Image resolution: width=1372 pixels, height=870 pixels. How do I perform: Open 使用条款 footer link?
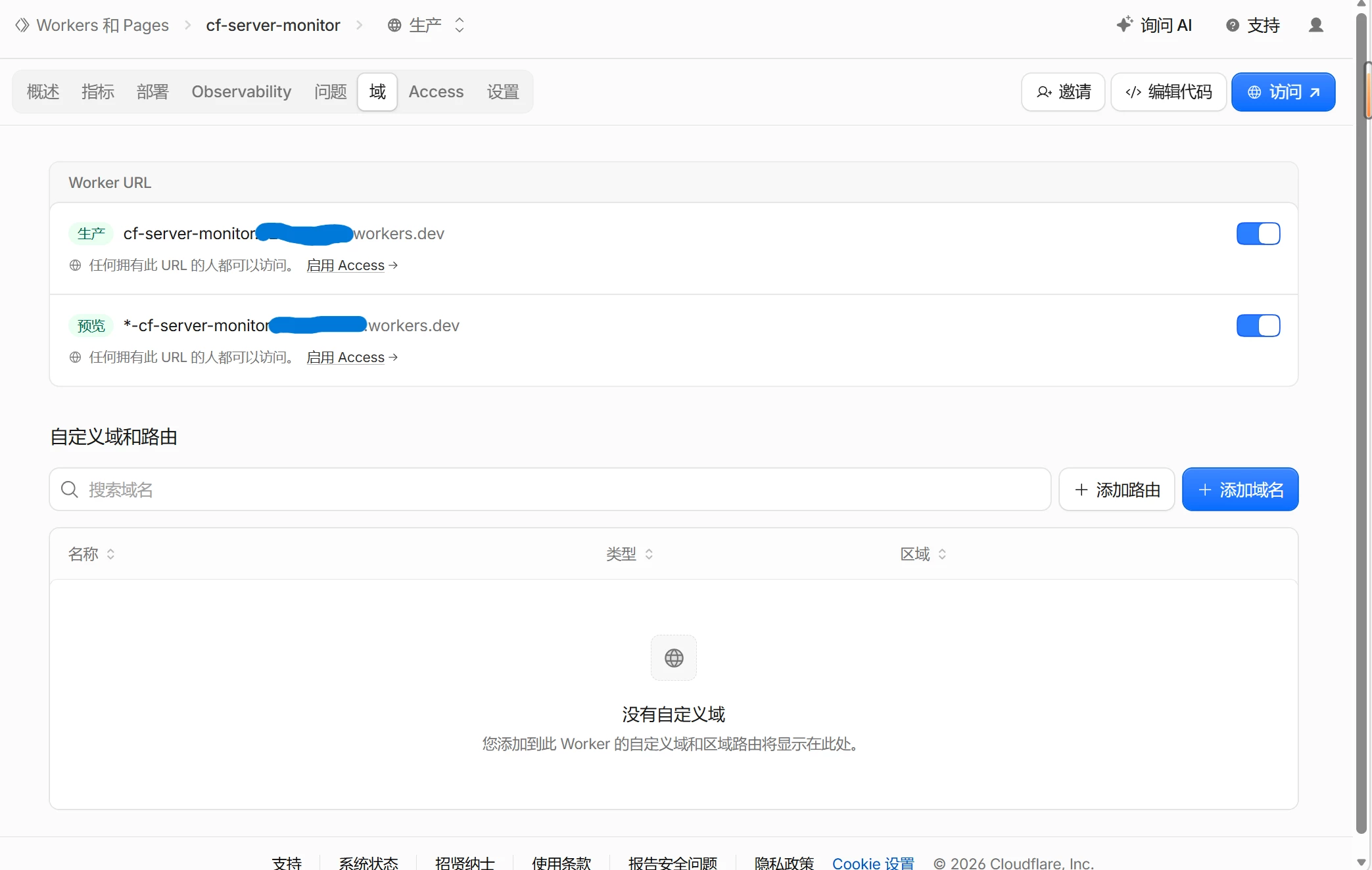[561, 863]
